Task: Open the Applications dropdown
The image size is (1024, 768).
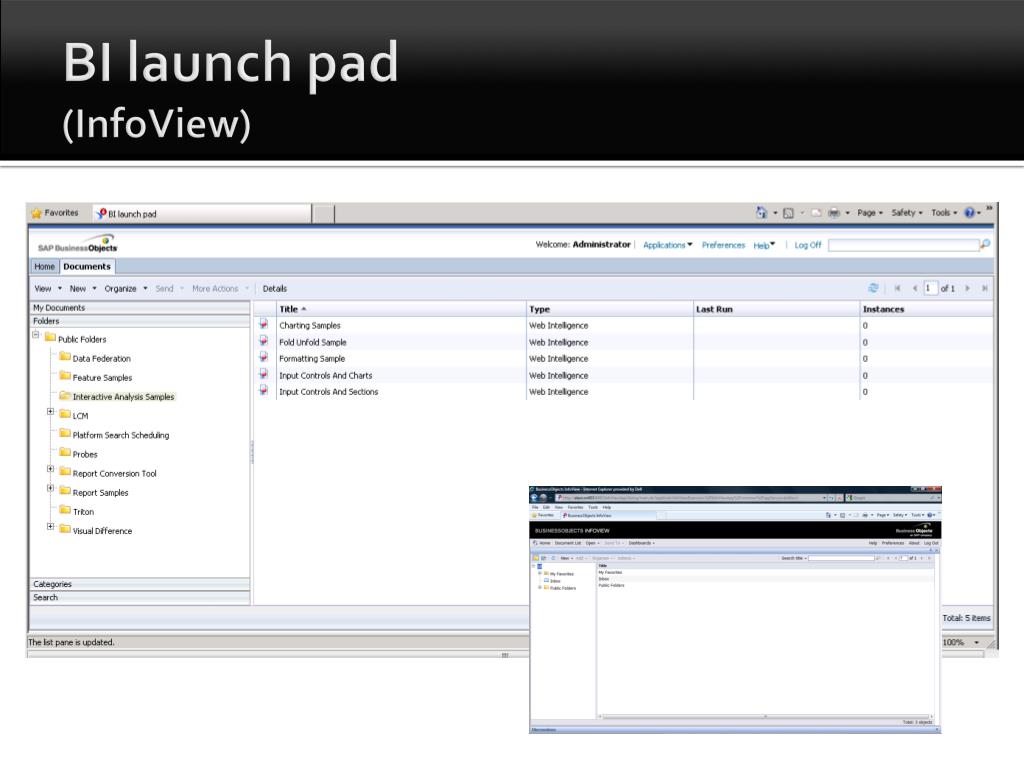Action: point(667,245)
